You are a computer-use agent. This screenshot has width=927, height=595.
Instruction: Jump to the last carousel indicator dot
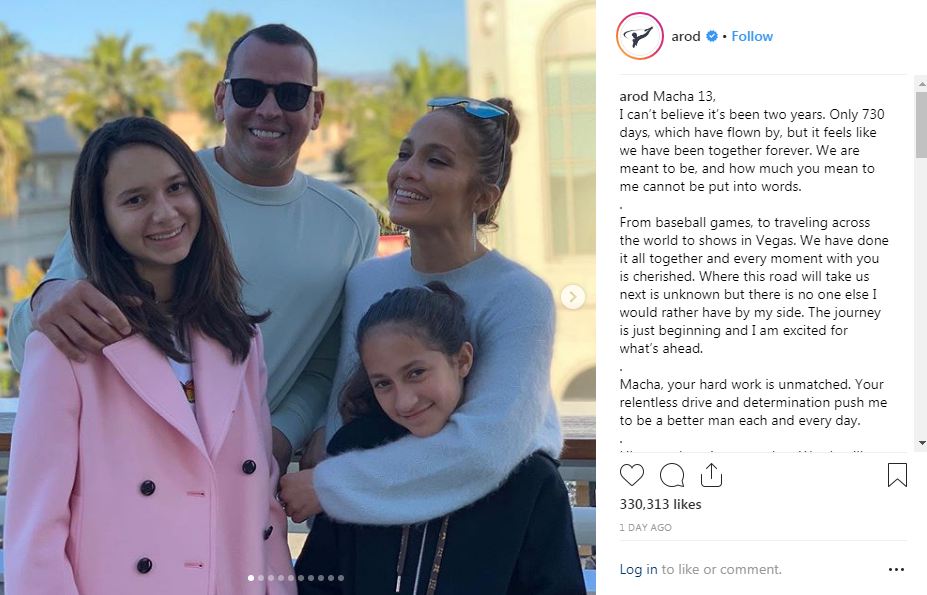click(341, 578)
